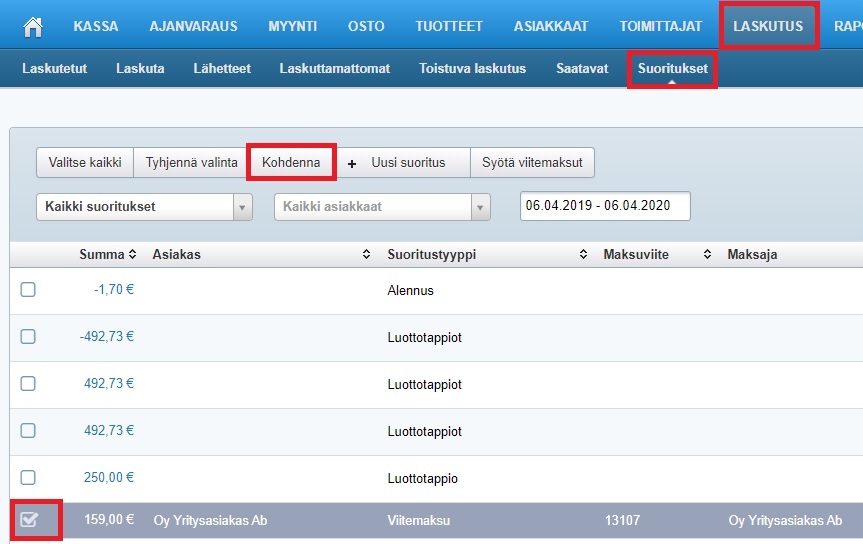
Task: Sort by Maksuviite column arrows
Action: (708, 255)
